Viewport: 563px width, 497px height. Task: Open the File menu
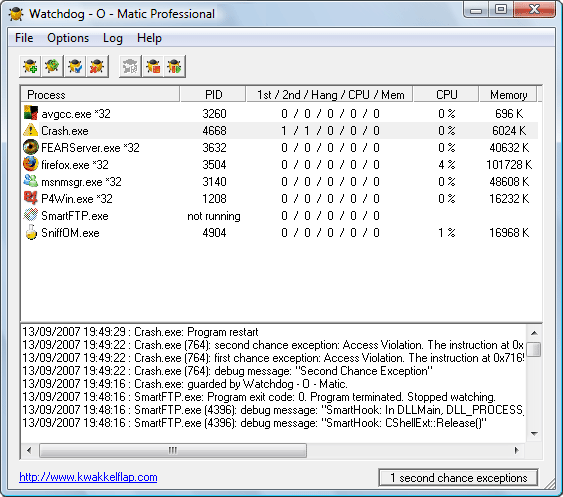(x=24, y=38)
